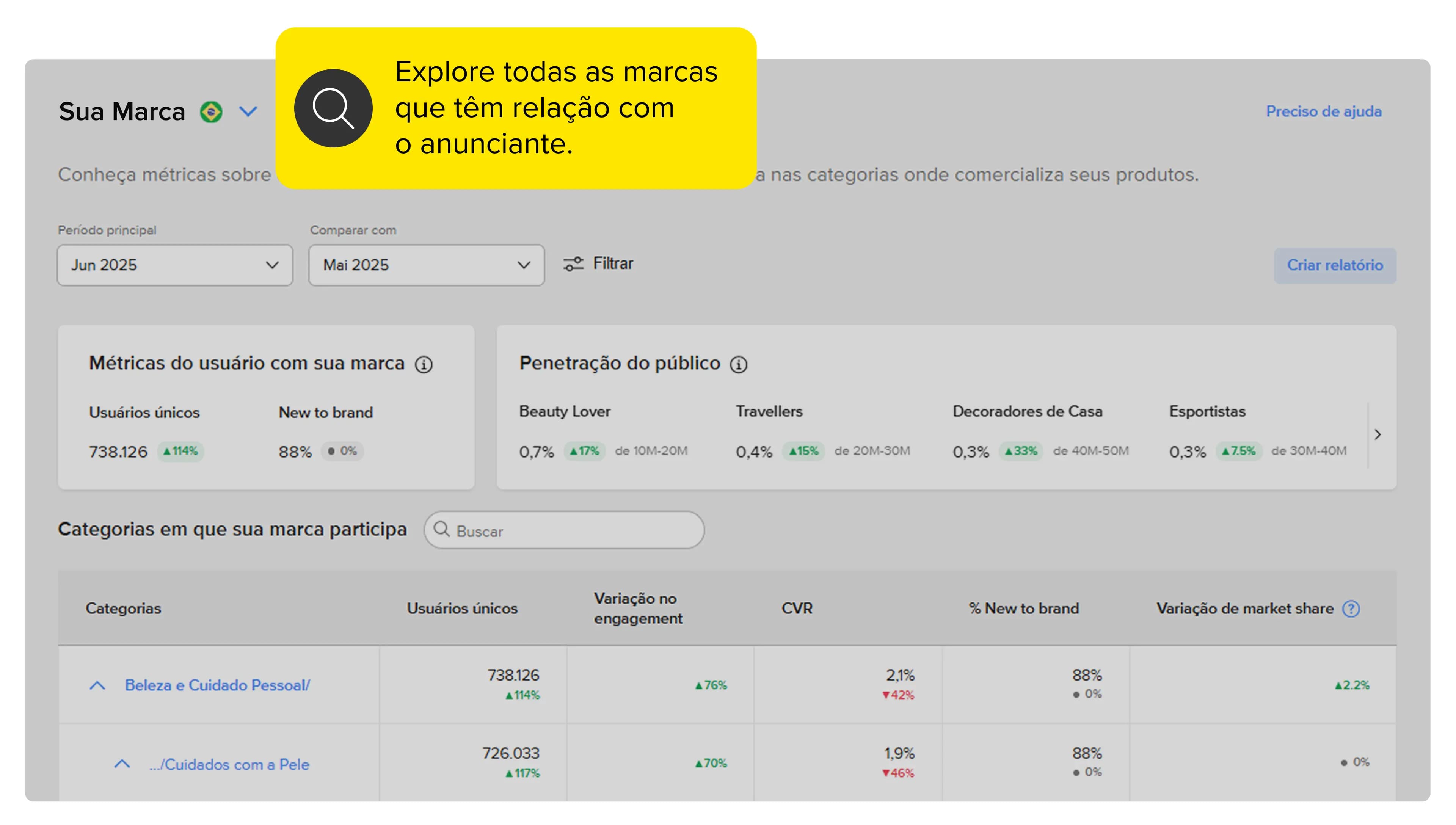Image resolution: width=1456 pixels, height=825 pixels.
Task: Click the Travellers audience label
Action: coord(769,411)
